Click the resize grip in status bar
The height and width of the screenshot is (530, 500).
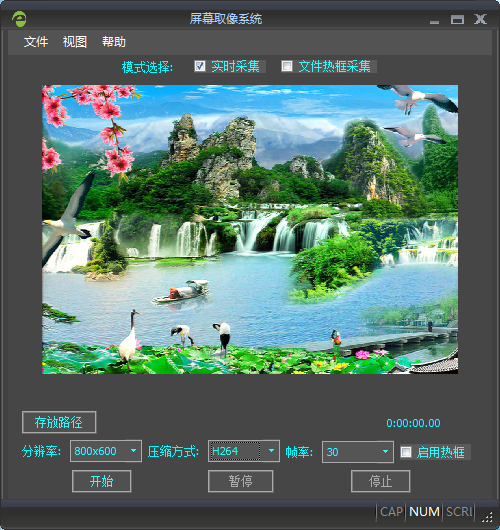pos(488,517)
